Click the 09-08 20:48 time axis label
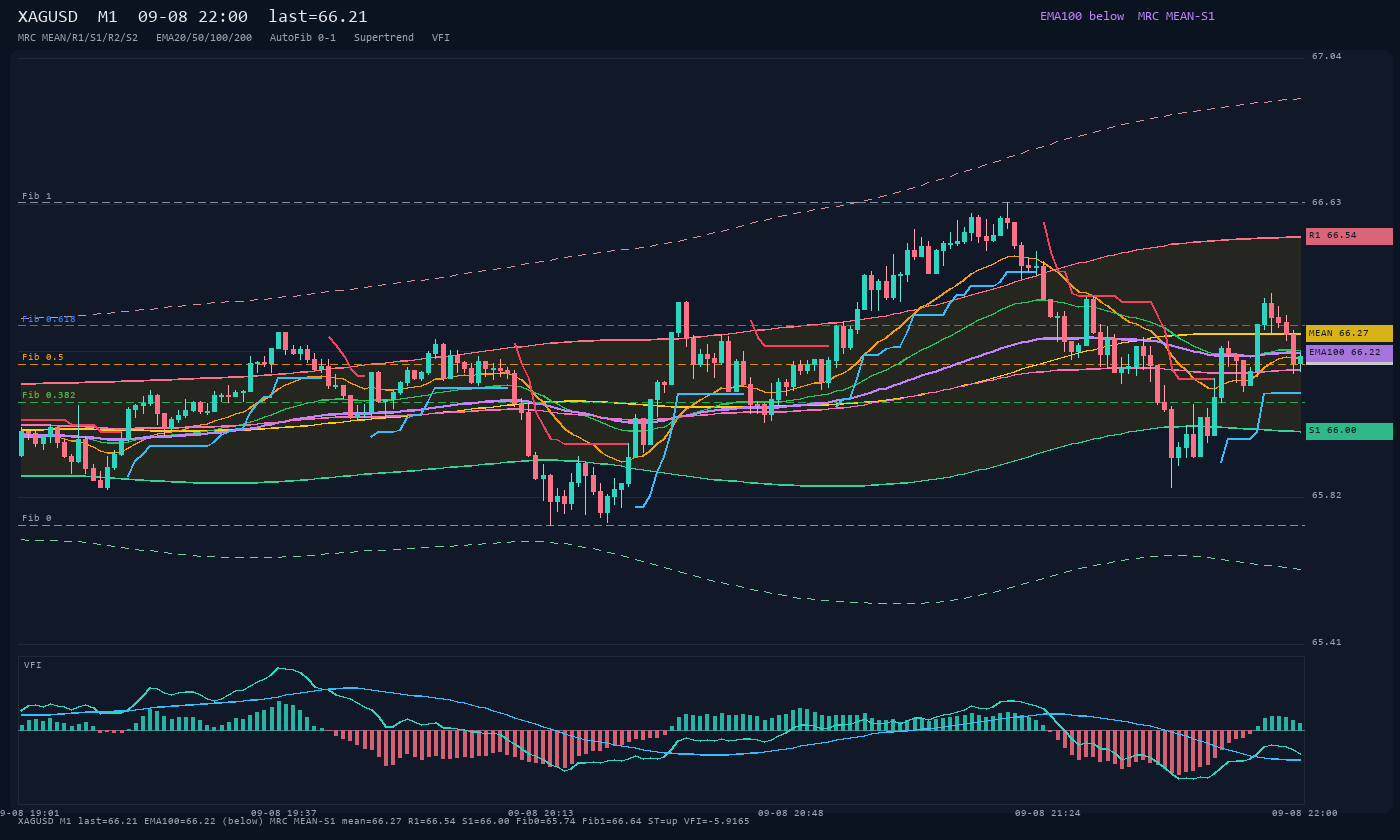This screenshot has width=1400, height=840. [x=791, y=813]
